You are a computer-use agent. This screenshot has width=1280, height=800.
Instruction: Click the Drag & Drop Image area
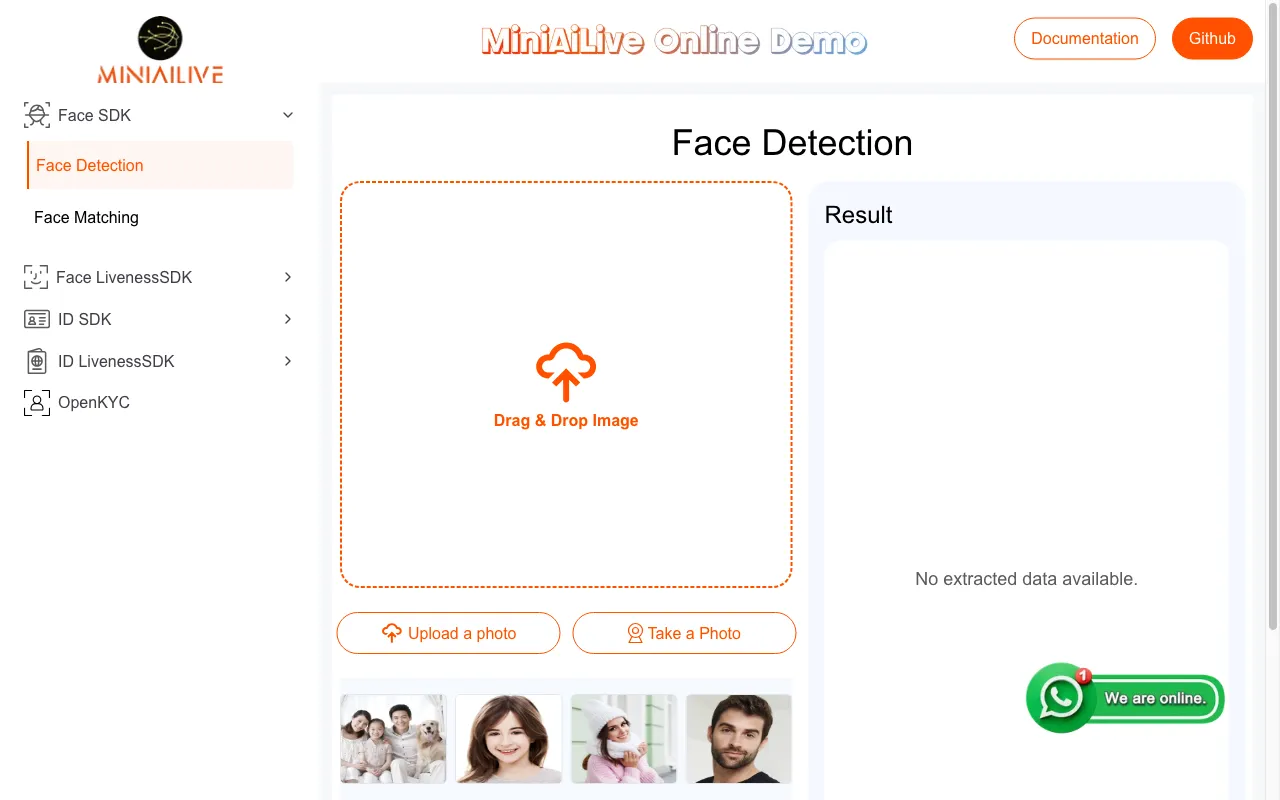click(x=566, y=385)
